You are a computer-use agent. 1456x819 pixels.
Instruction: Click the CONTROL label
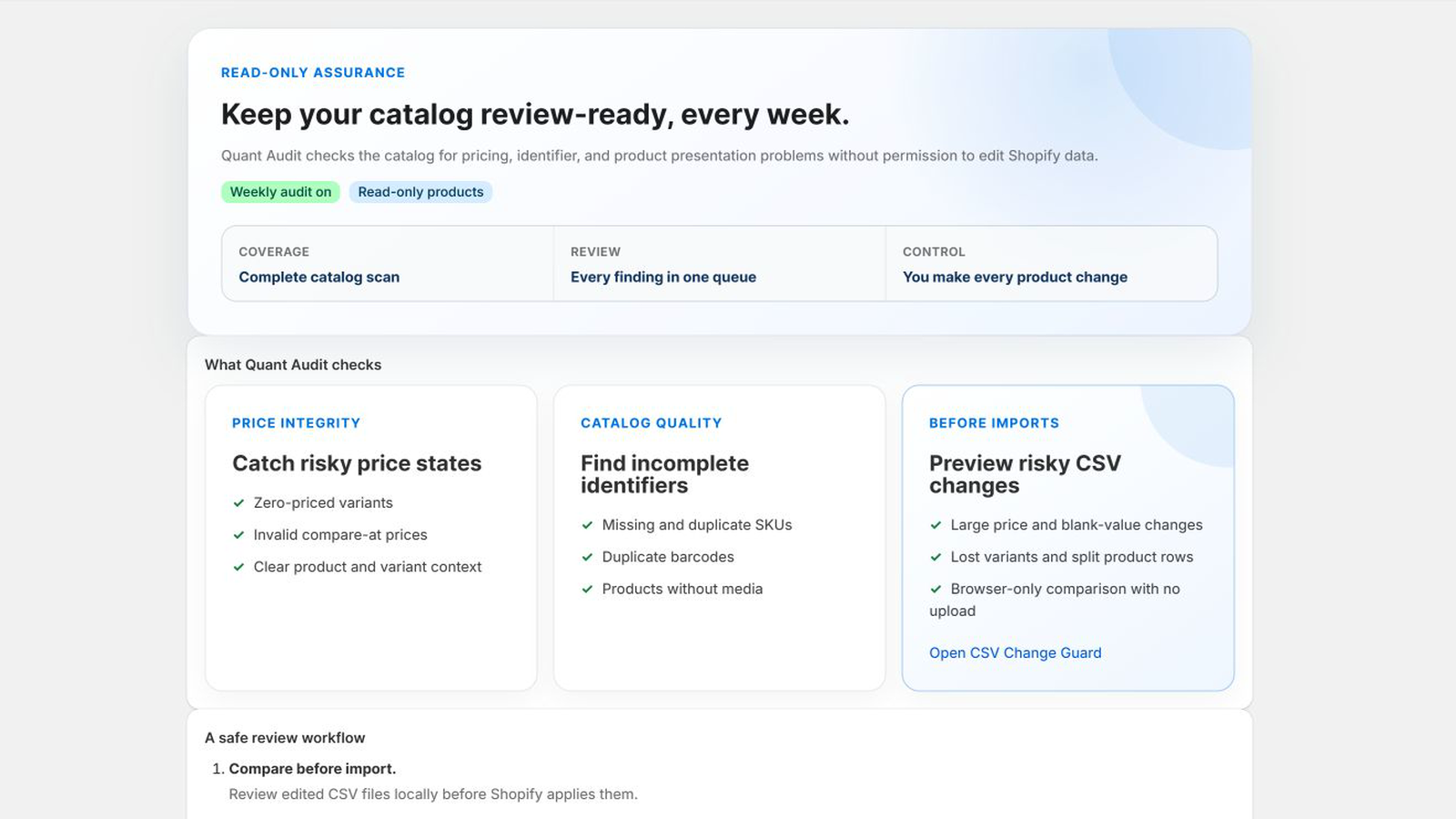pyautogui.click(x=934, y=252)
